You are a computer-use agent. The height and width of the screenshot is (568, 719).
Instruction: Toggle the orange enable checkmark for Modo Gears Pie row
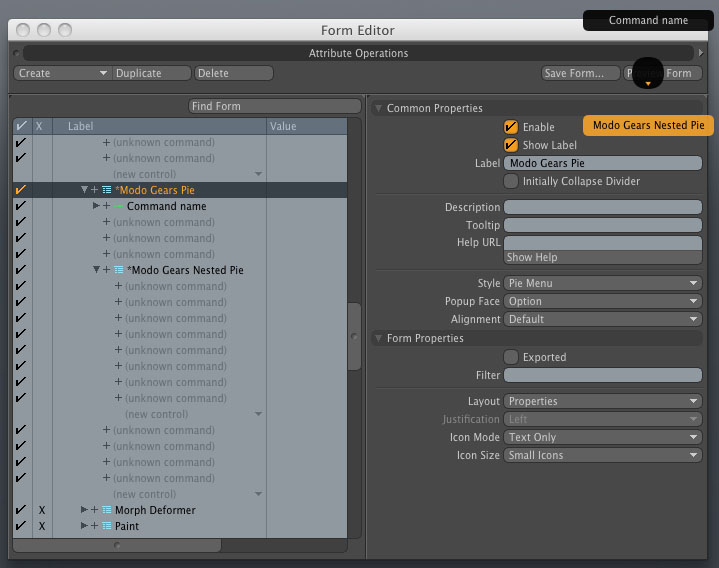(21, 190)
